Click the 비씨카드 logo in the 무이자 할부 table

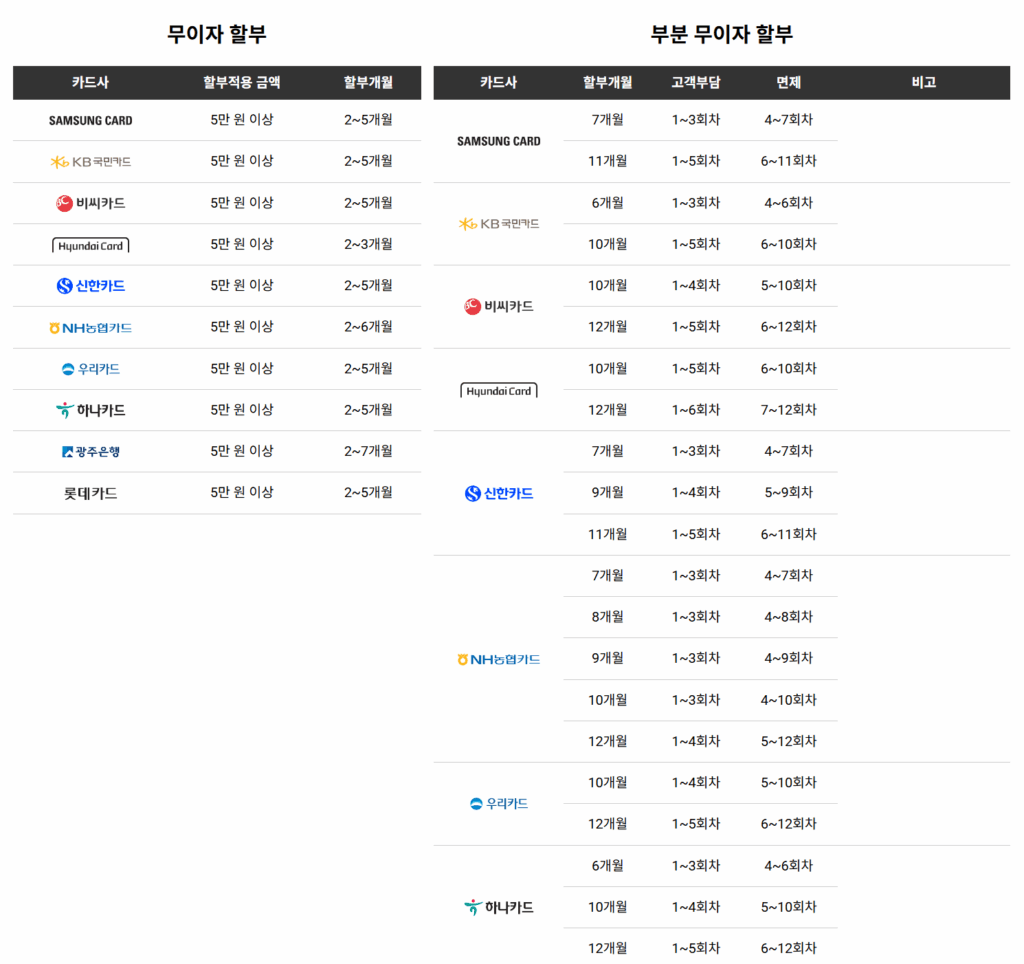(90, 203)
